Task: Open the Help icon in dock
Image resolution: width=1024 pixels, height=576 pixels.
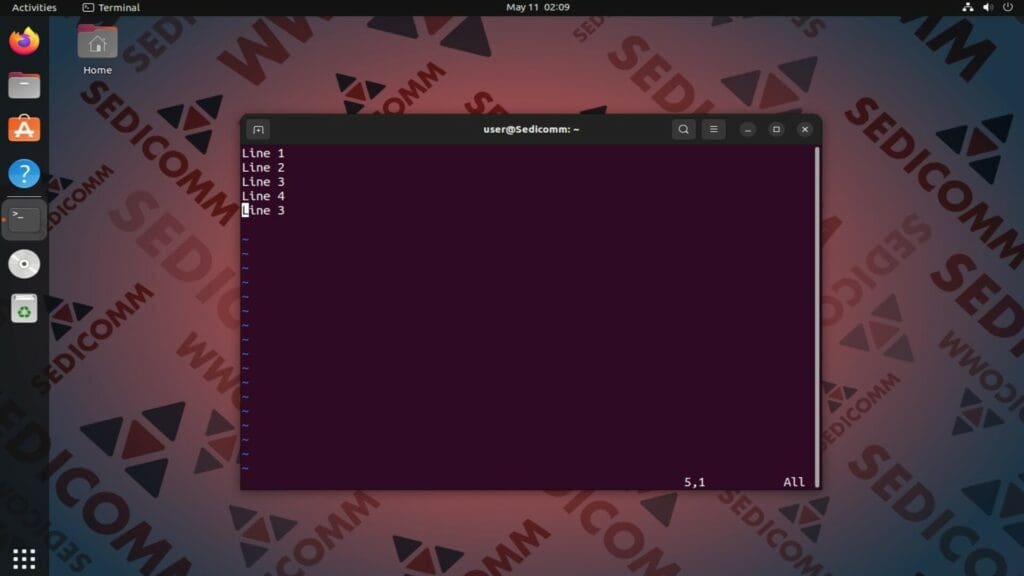Action: [x=24, y=174]
